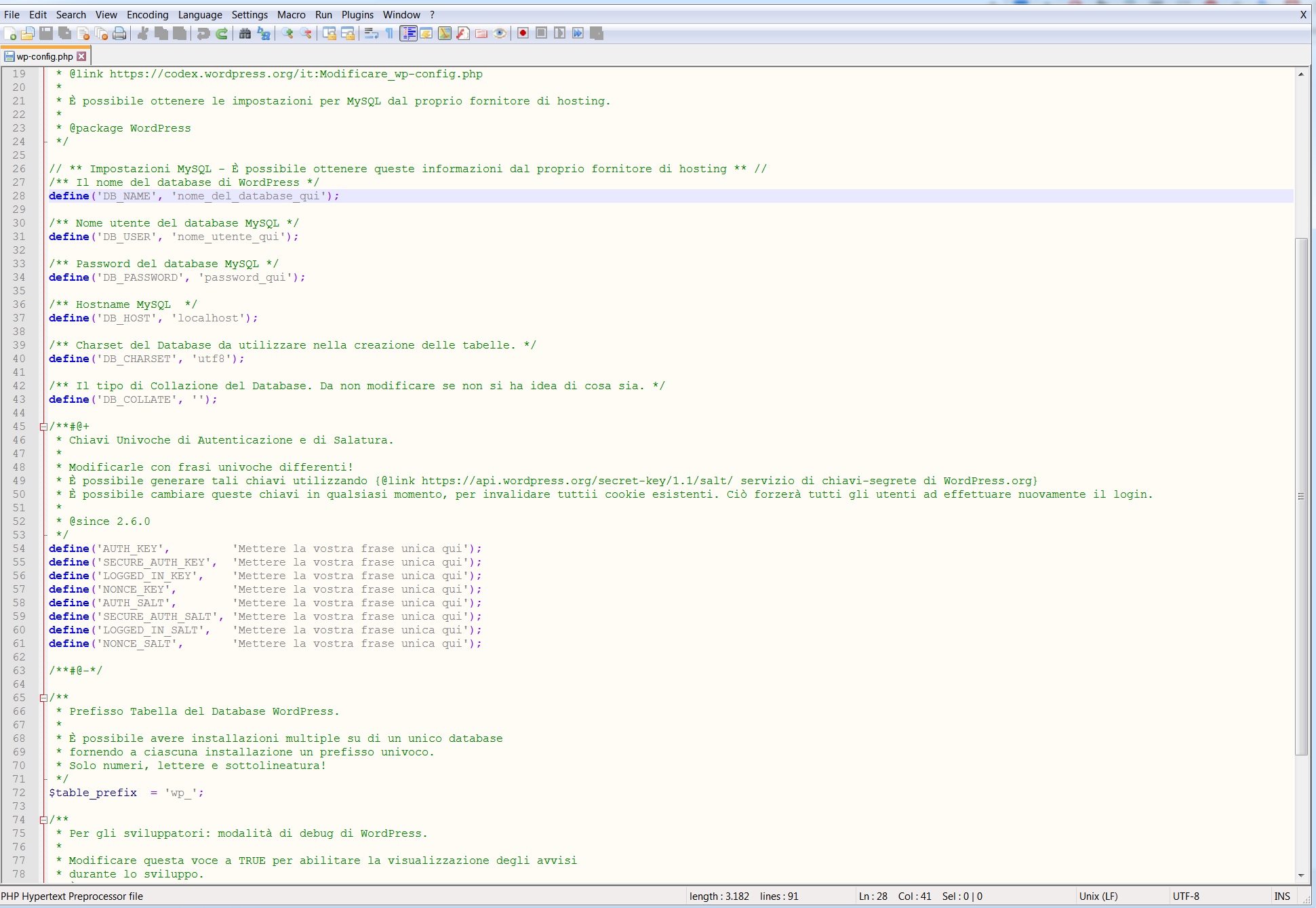Click the api.wordpress.org salt link on line 49
The image size is (1316, 908).
tap(577, 481)
